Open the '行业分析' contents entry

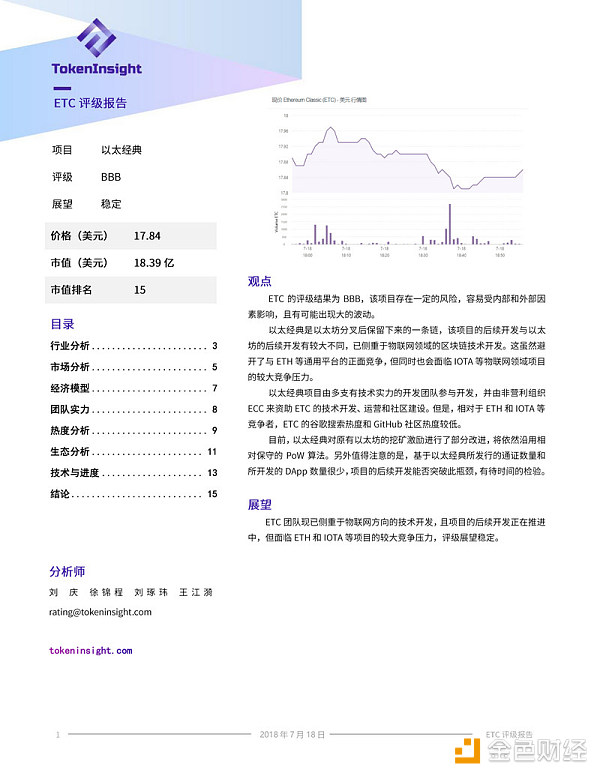pyautogui.click(x=134, y=345)
